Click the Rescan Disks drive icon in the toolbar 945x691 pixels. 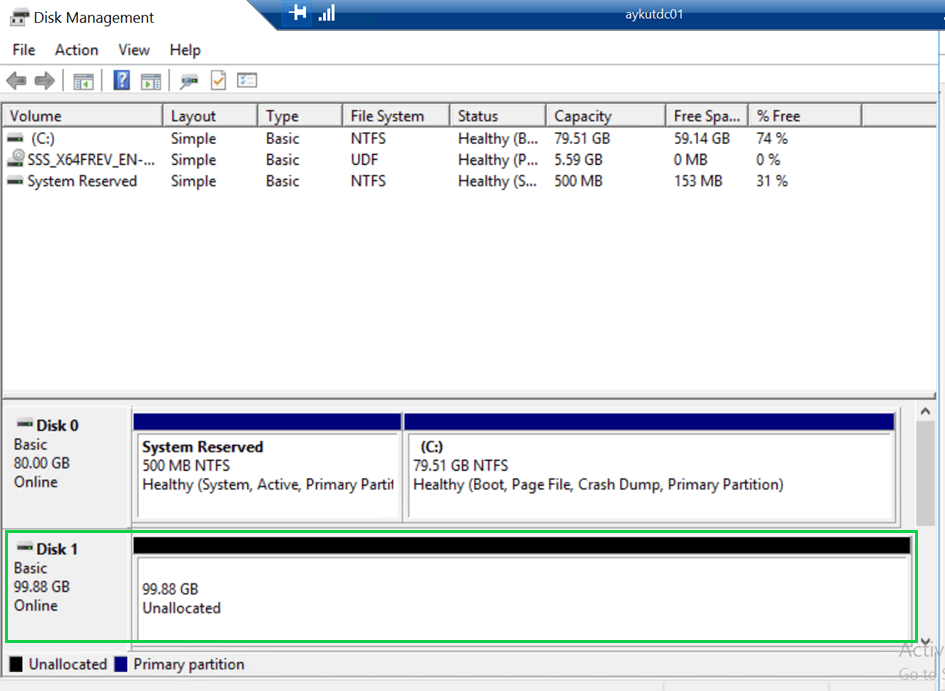pyautogui.click(x=188, y=81)
